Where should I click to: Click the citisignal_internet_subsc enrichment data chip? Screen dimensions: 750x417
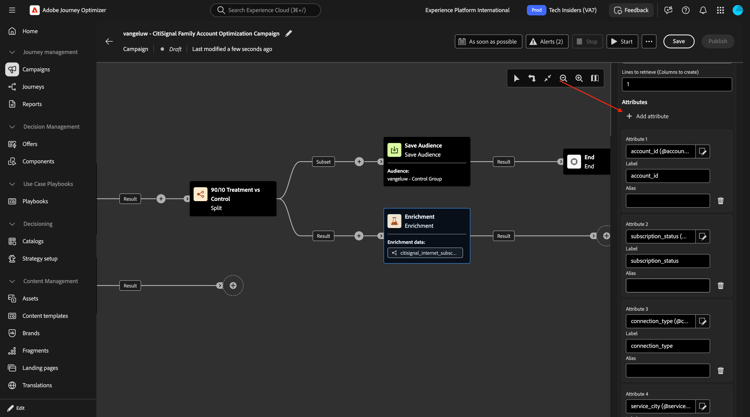(x=425, y=253)
